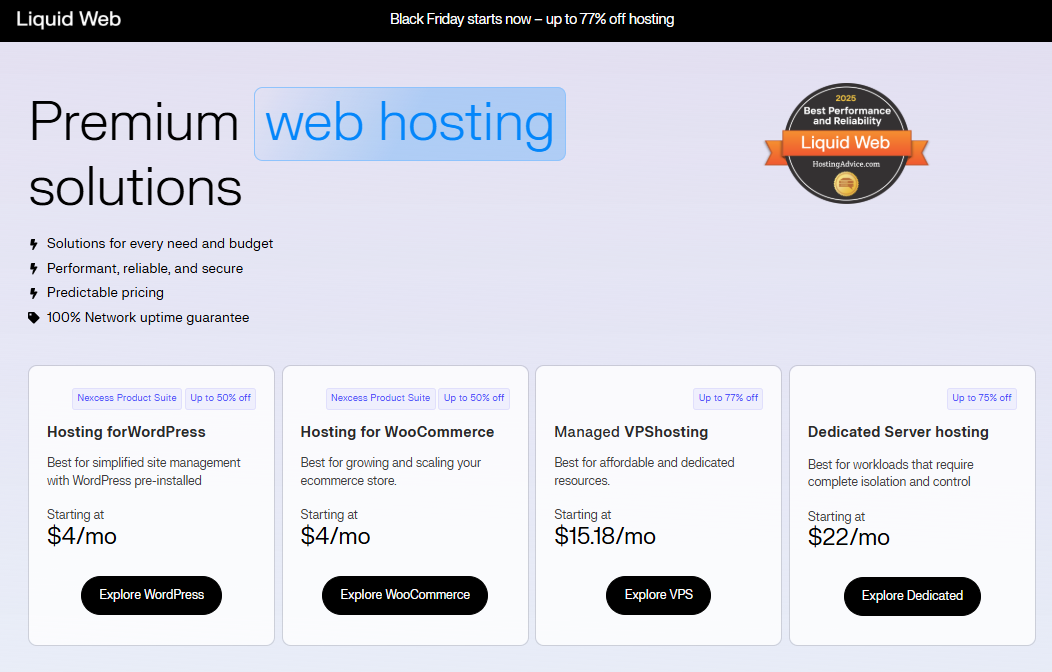Select the 'Up to 77% off' pill on VPS card

(x=728, y=398)
